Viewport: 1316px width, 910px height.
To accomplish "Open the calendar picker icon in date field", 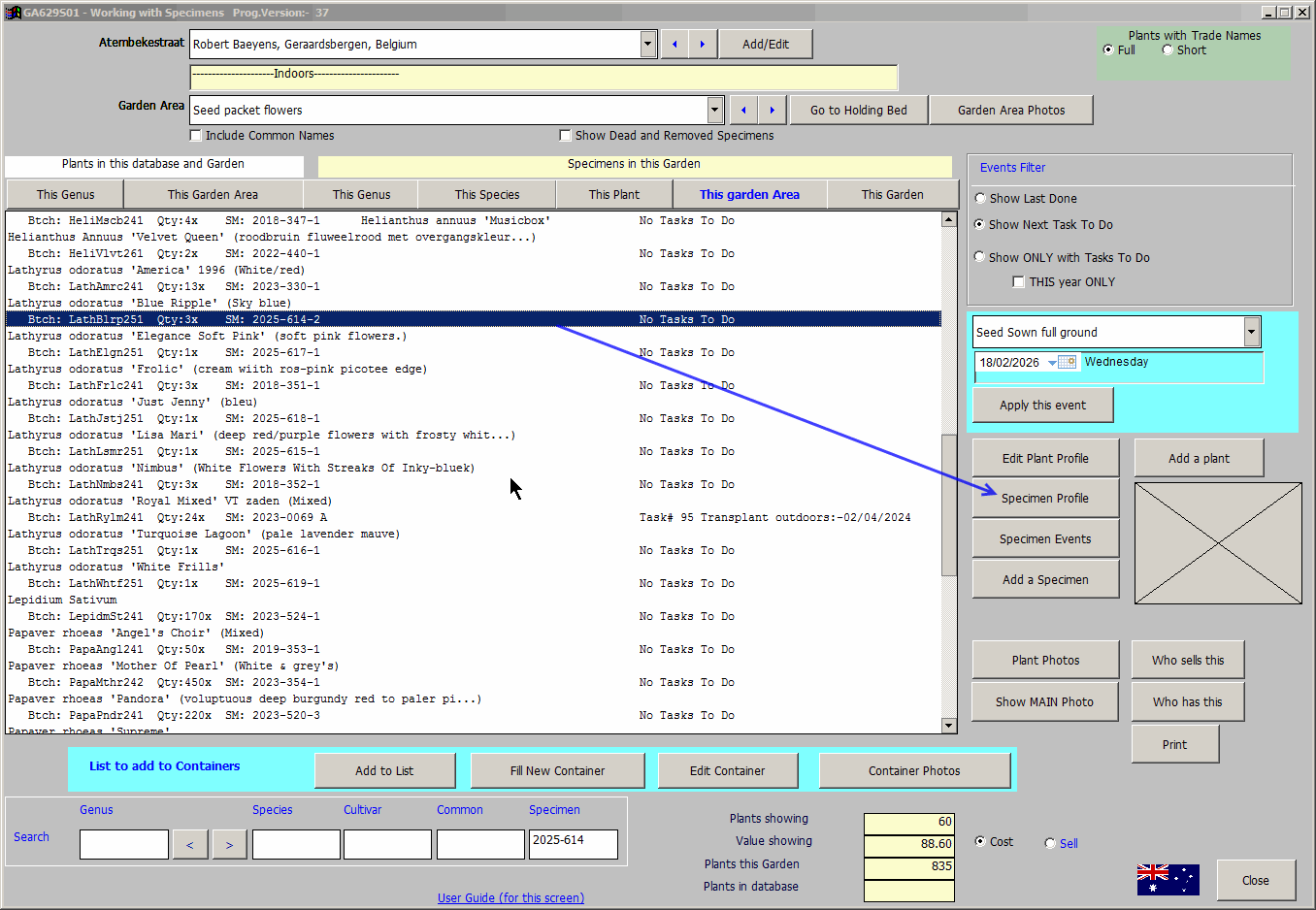I will click(x=1067, y=363).
